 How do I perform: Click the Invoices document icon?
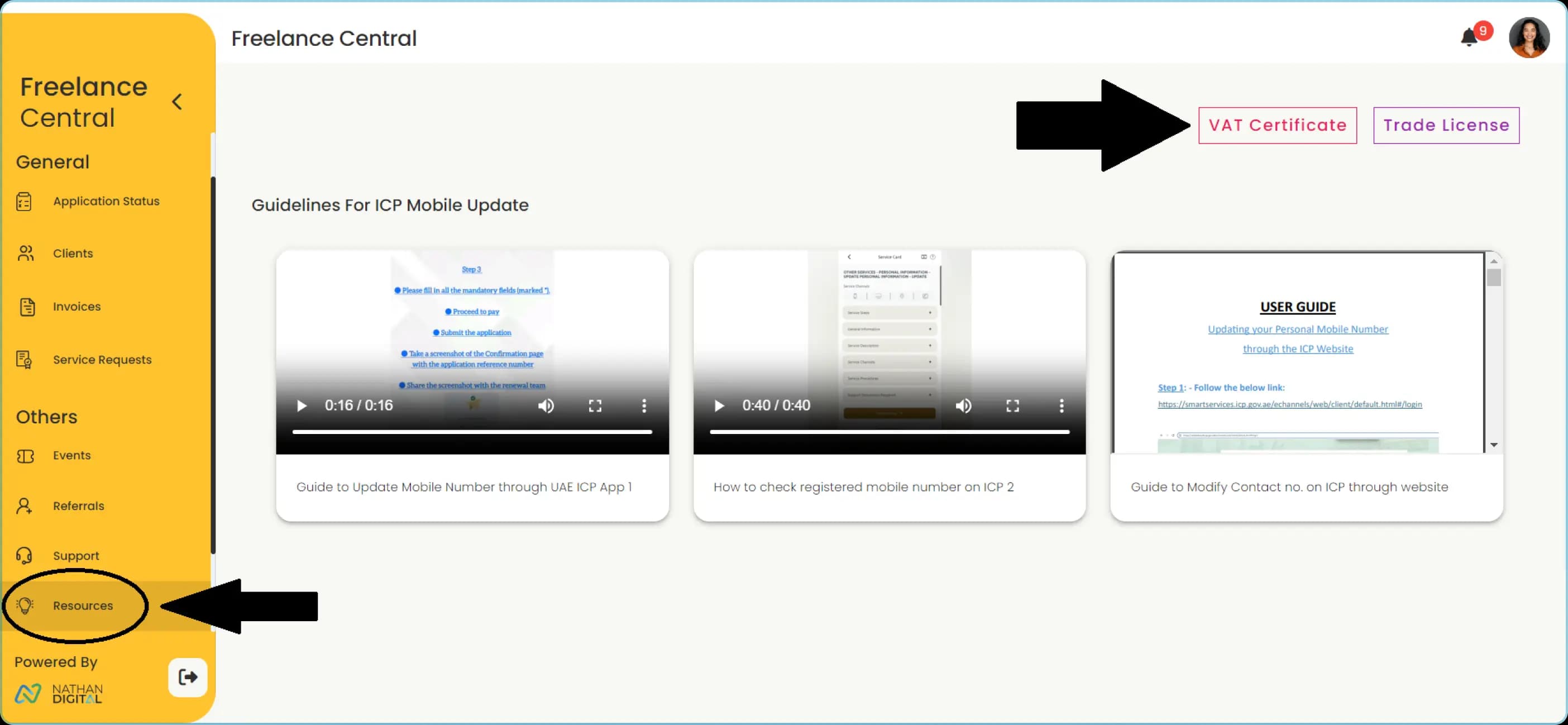(x=27, y=307)
